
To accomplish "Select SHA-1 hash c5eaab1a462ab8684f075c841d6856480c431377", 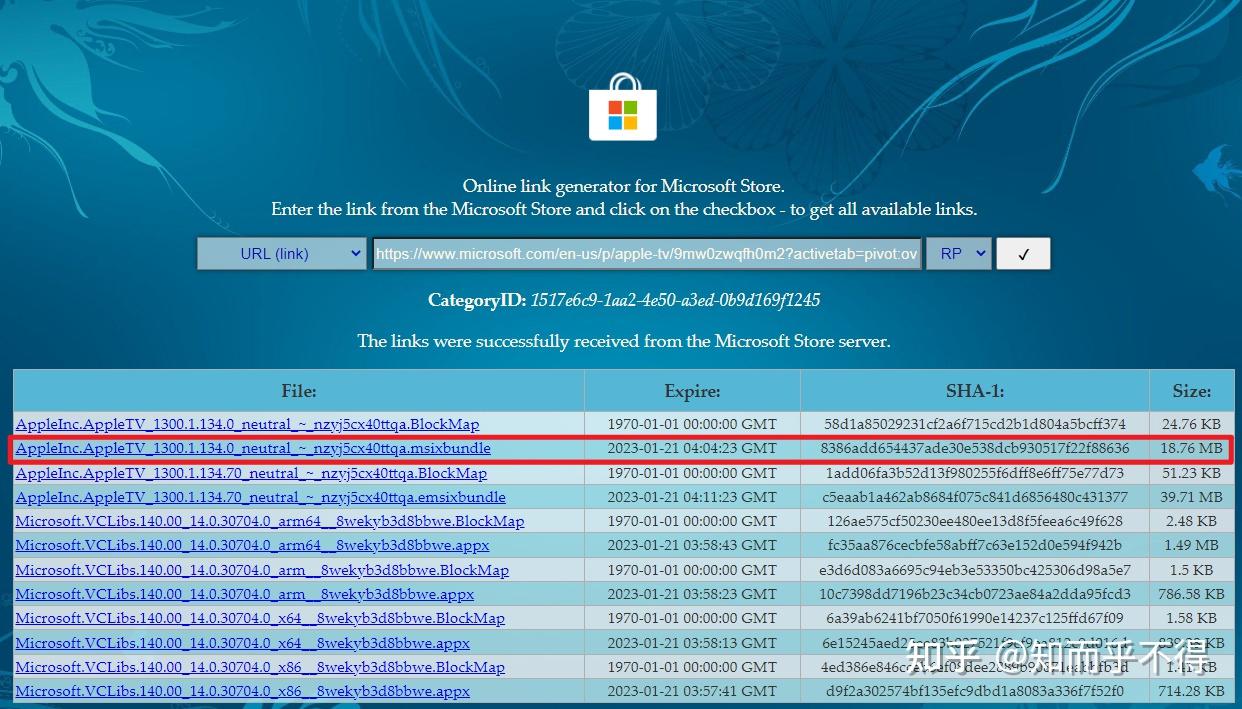I will [x=975, y=497].
